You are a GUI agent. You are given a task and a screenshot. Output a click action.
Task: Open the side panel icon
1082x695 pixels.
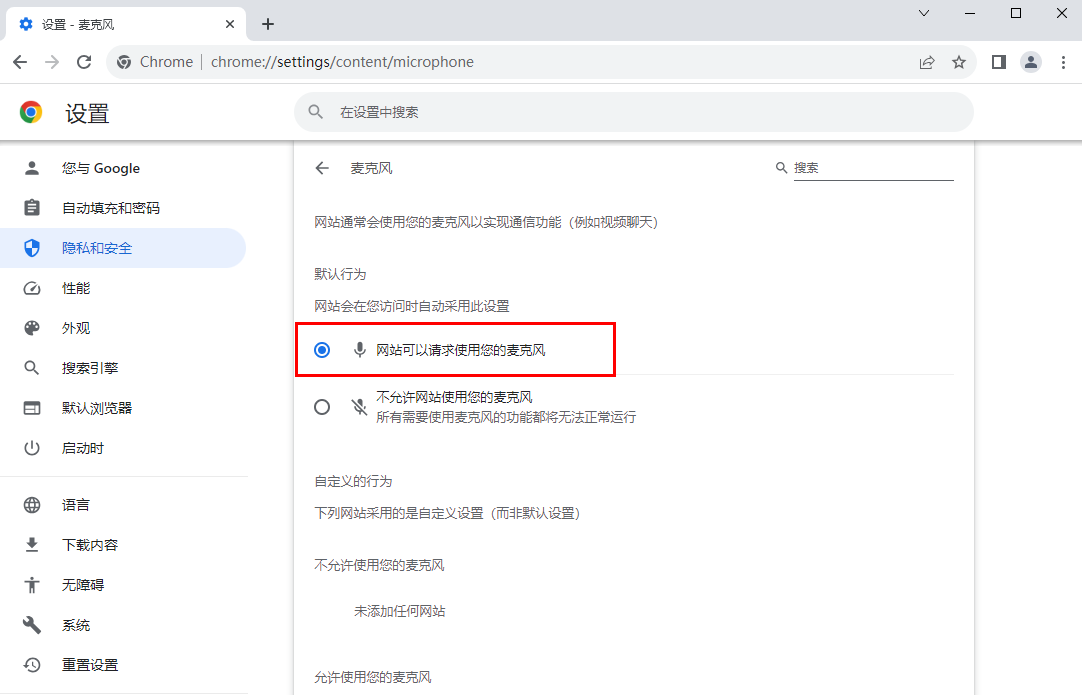pos(999,62)
